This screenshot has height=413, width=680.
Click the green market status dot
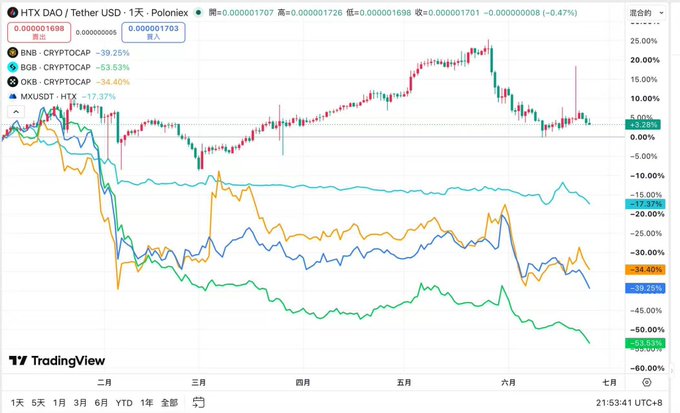pyautogui.click(x=198, y=13)
